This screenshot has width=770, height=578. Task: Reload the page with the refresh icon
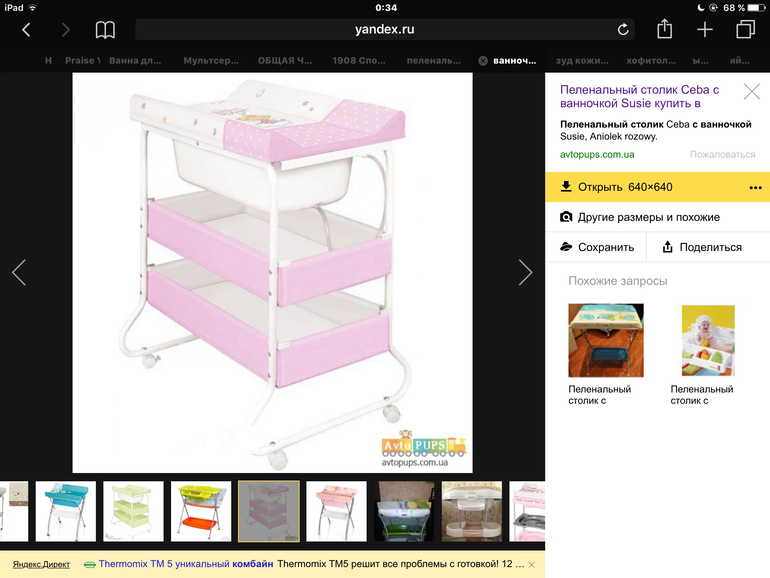coord(623,30)
